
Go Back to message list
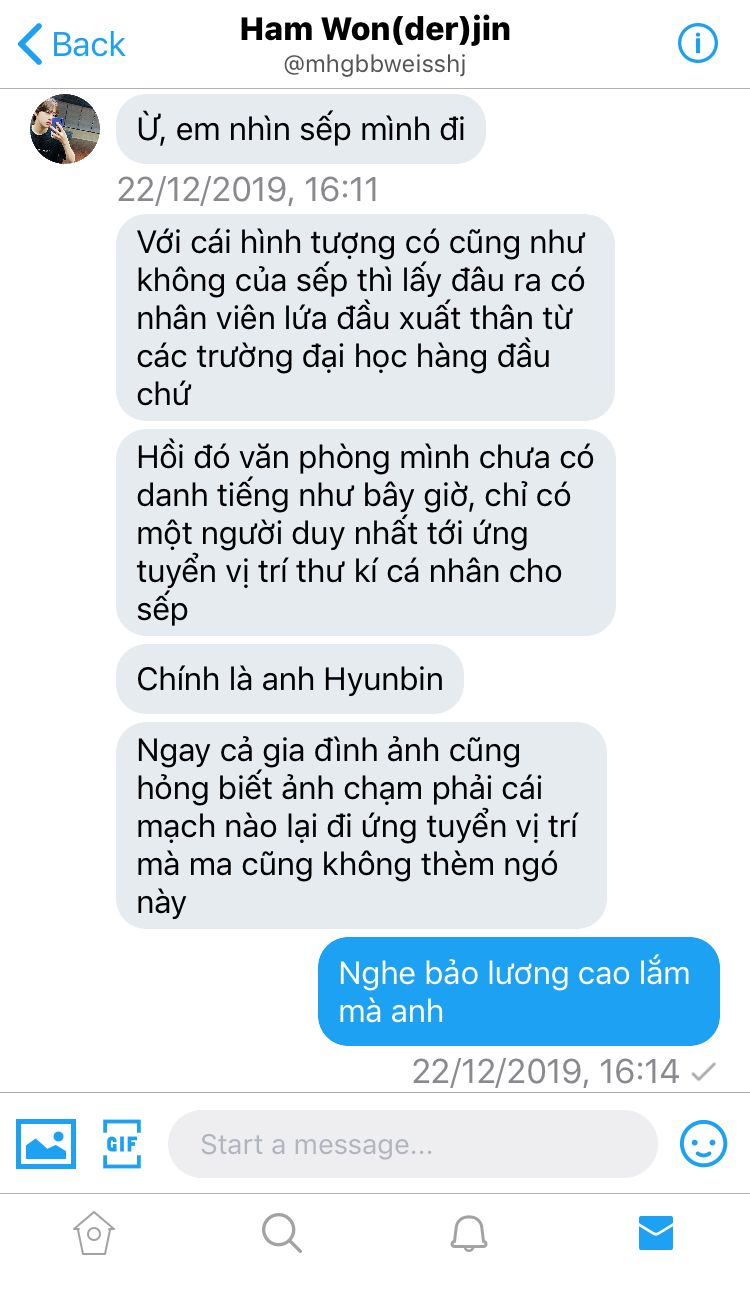[72, 44]
